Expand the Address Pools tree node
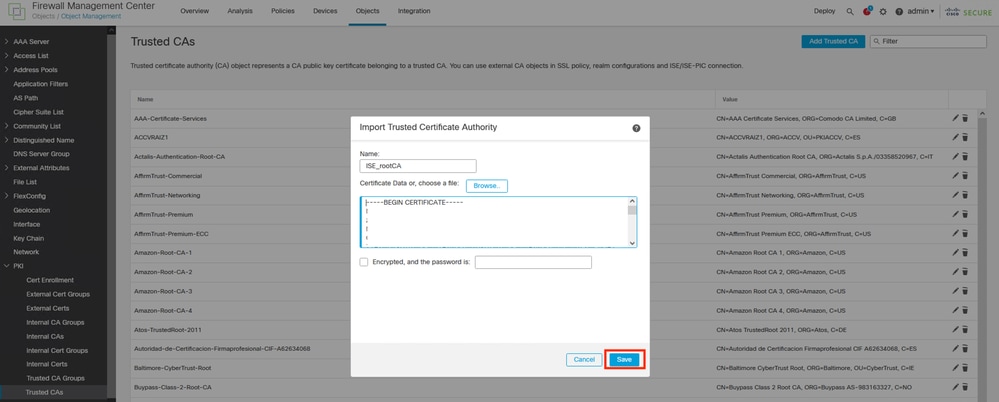Viewport: 999px width, 402px height. 6,69
